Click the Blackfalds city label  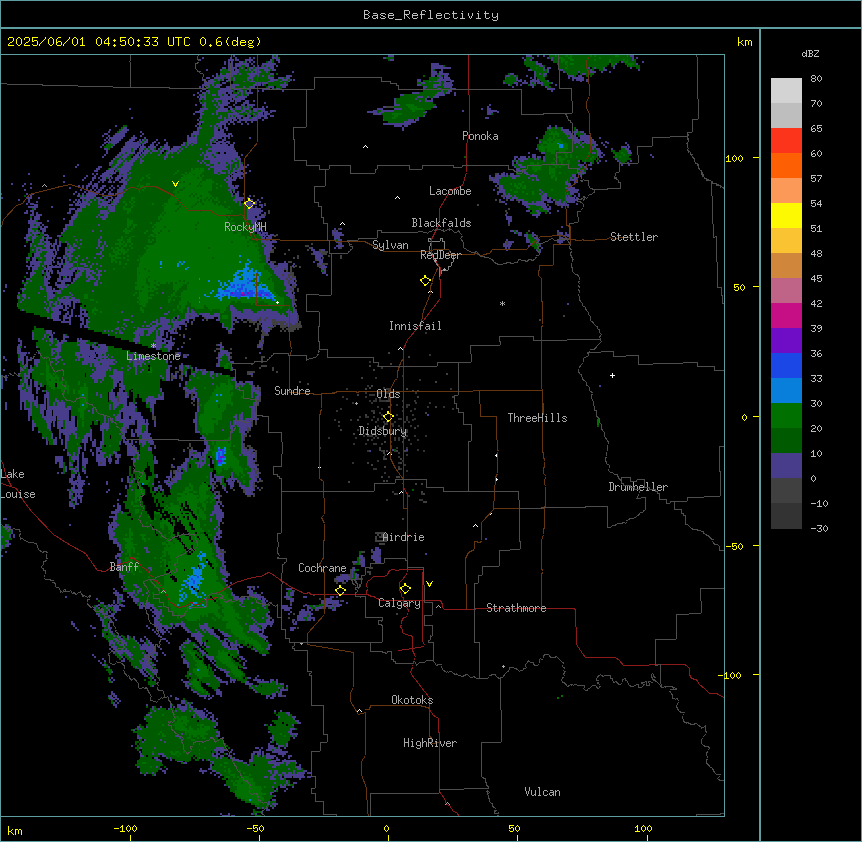441,223
